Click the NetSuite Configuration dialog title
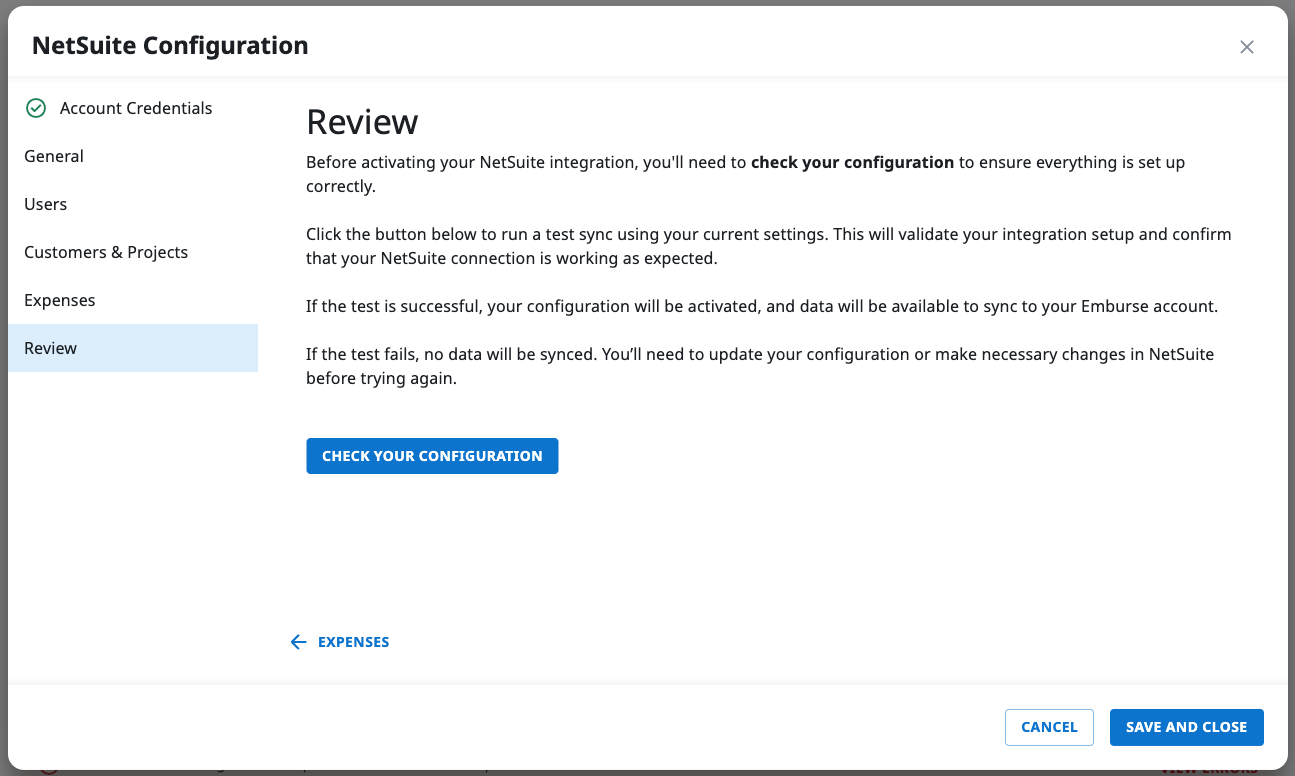Screen dimensions: 1295x776 point(170,46)
